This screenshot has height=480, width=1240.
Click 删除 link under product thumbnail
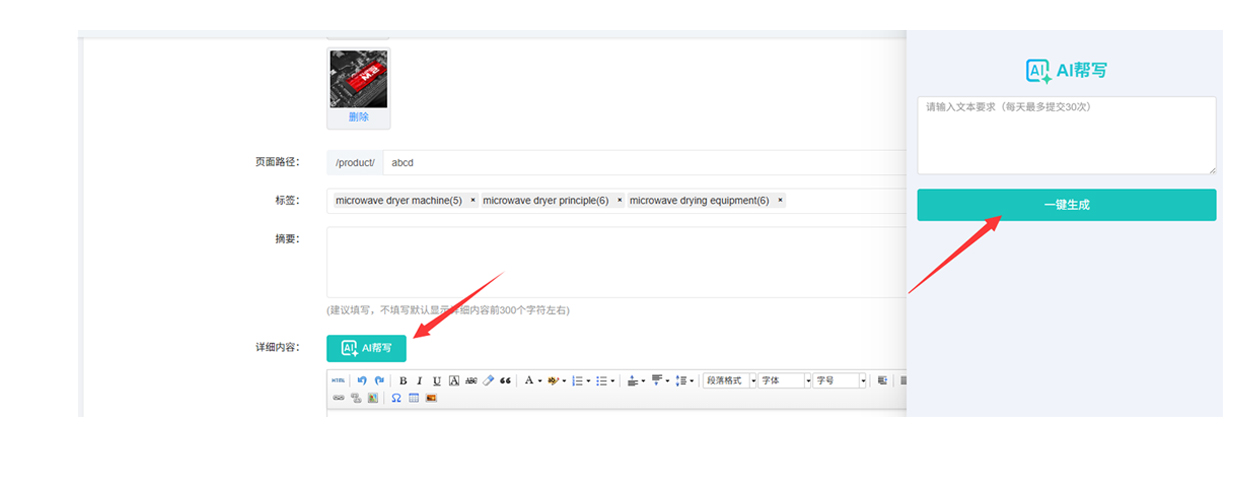point(358,117)
